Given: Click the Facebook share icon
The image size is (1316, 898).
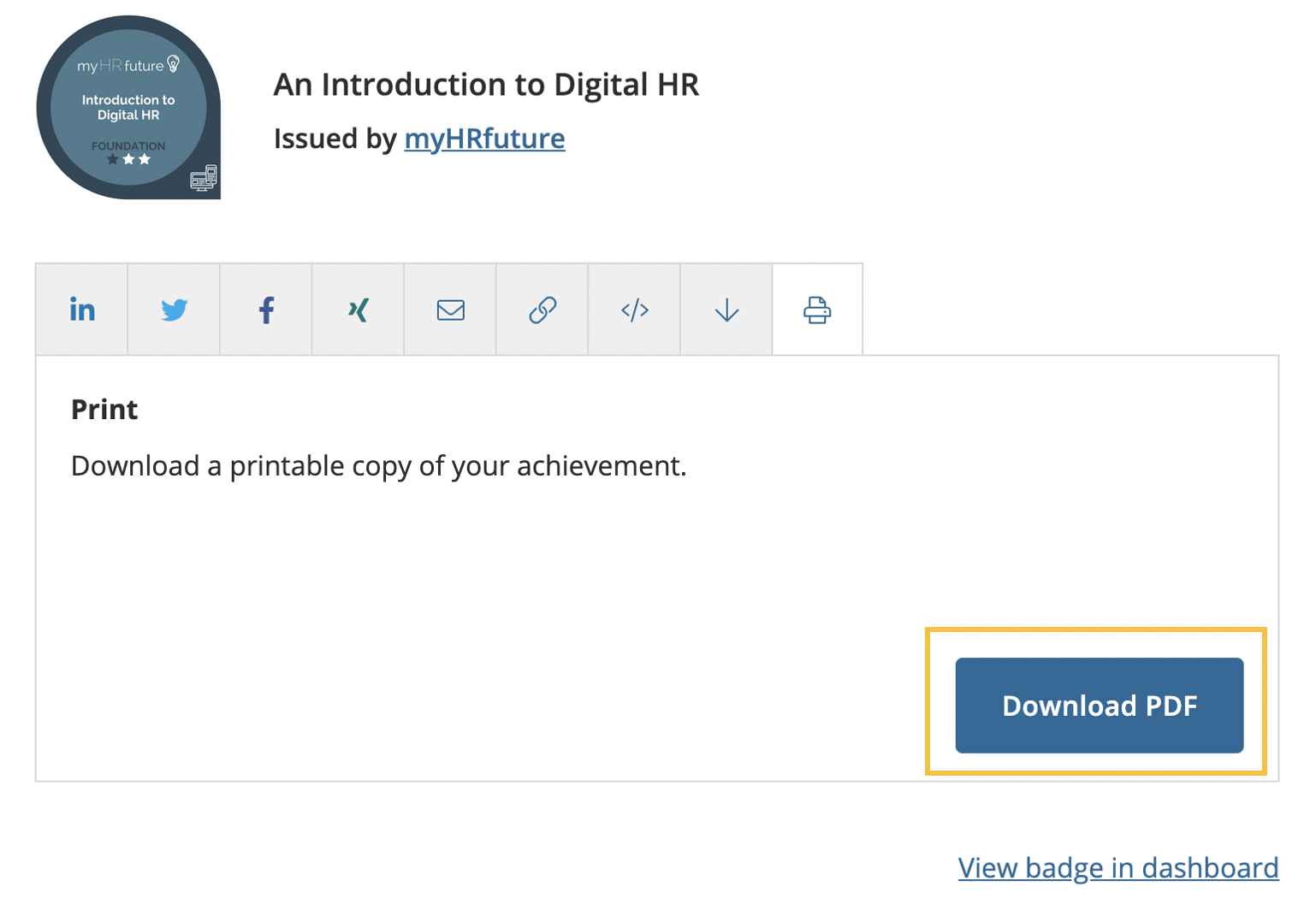Looking at the screenshot, I should [x=266, y=310].
